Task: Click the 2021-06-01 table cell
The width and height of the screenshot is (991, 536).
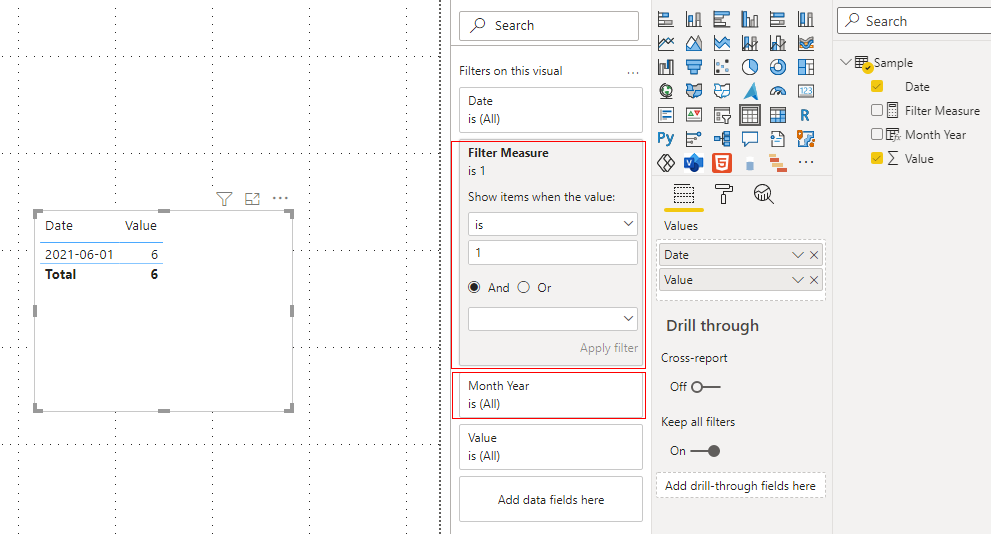Action: click(79, 255)
